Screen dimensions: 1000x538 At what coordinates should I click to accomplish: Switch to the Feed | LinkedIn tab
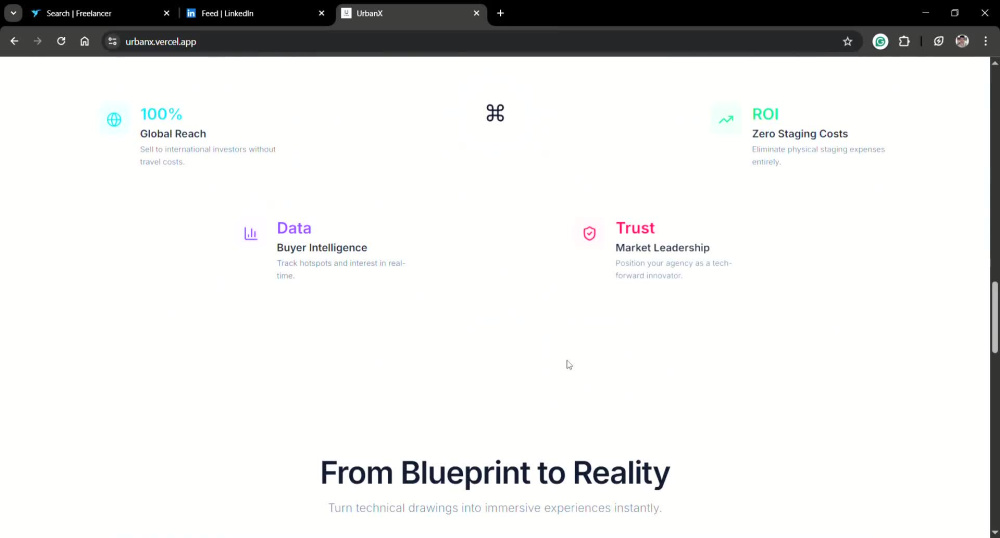(255, 13)
